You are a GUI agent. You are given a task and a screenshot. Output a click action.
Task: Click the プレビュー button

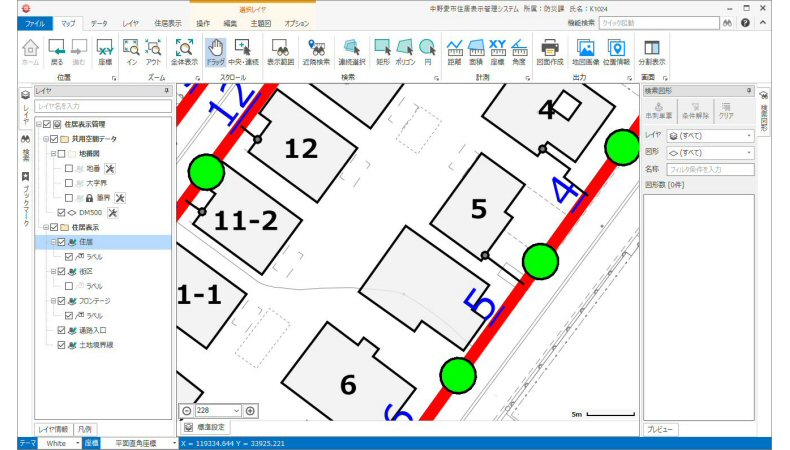(x=660, y=429)
